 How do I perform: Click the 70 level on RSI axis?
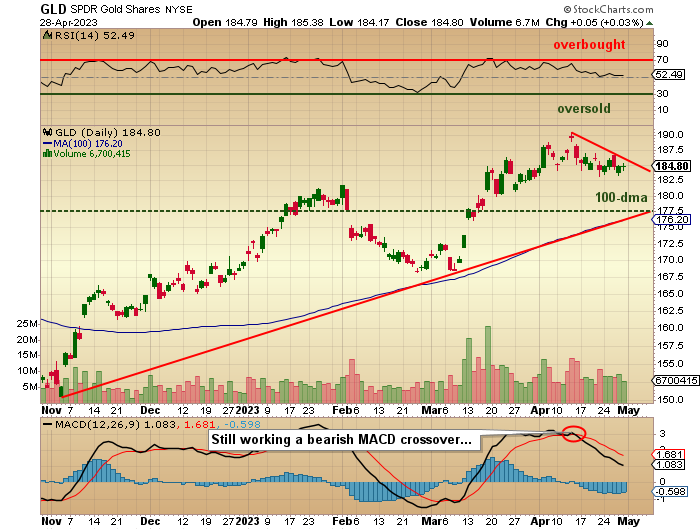662,59
